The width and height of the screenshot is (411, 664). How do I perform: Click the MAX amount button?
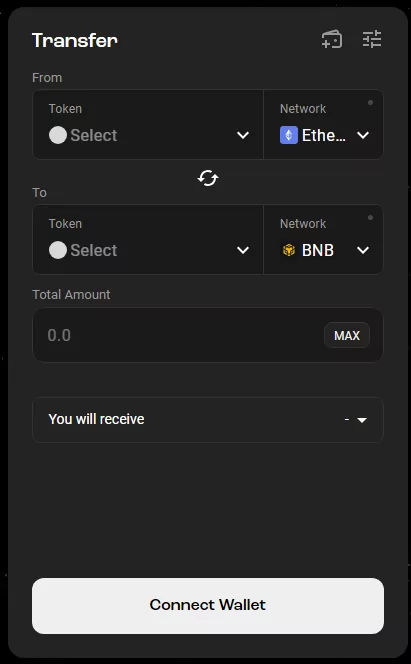(x=347, y=335)
